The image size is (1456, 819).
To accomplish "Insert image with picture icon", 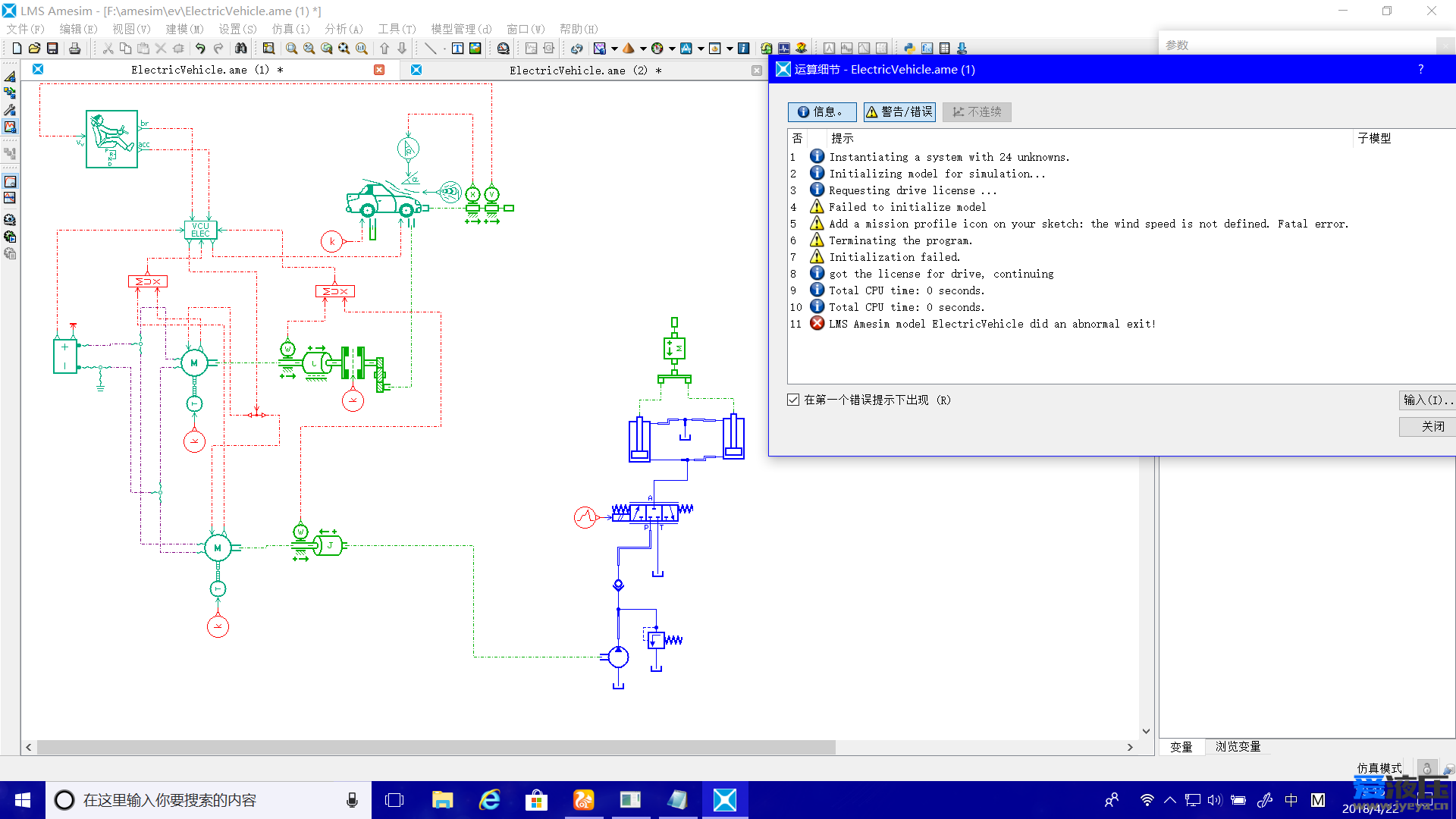I will pyautogui.click(x=475, y=49).
